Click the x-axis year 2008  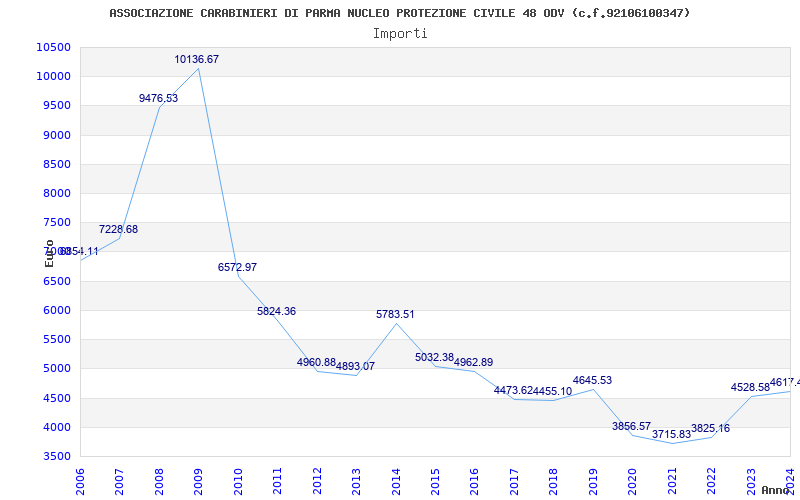(x=159, y=482)
